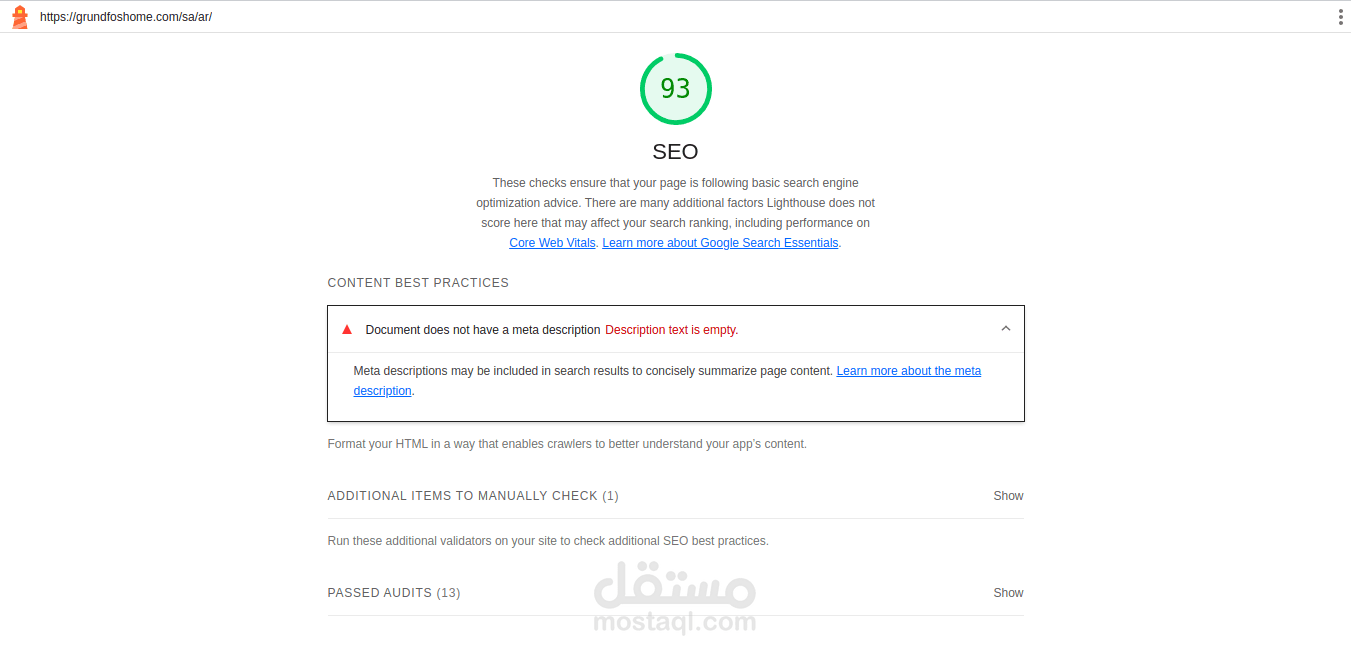Screen dimensions: 1351x649
Task: Click the 'Run these additional validators' text
Action: 548,541
